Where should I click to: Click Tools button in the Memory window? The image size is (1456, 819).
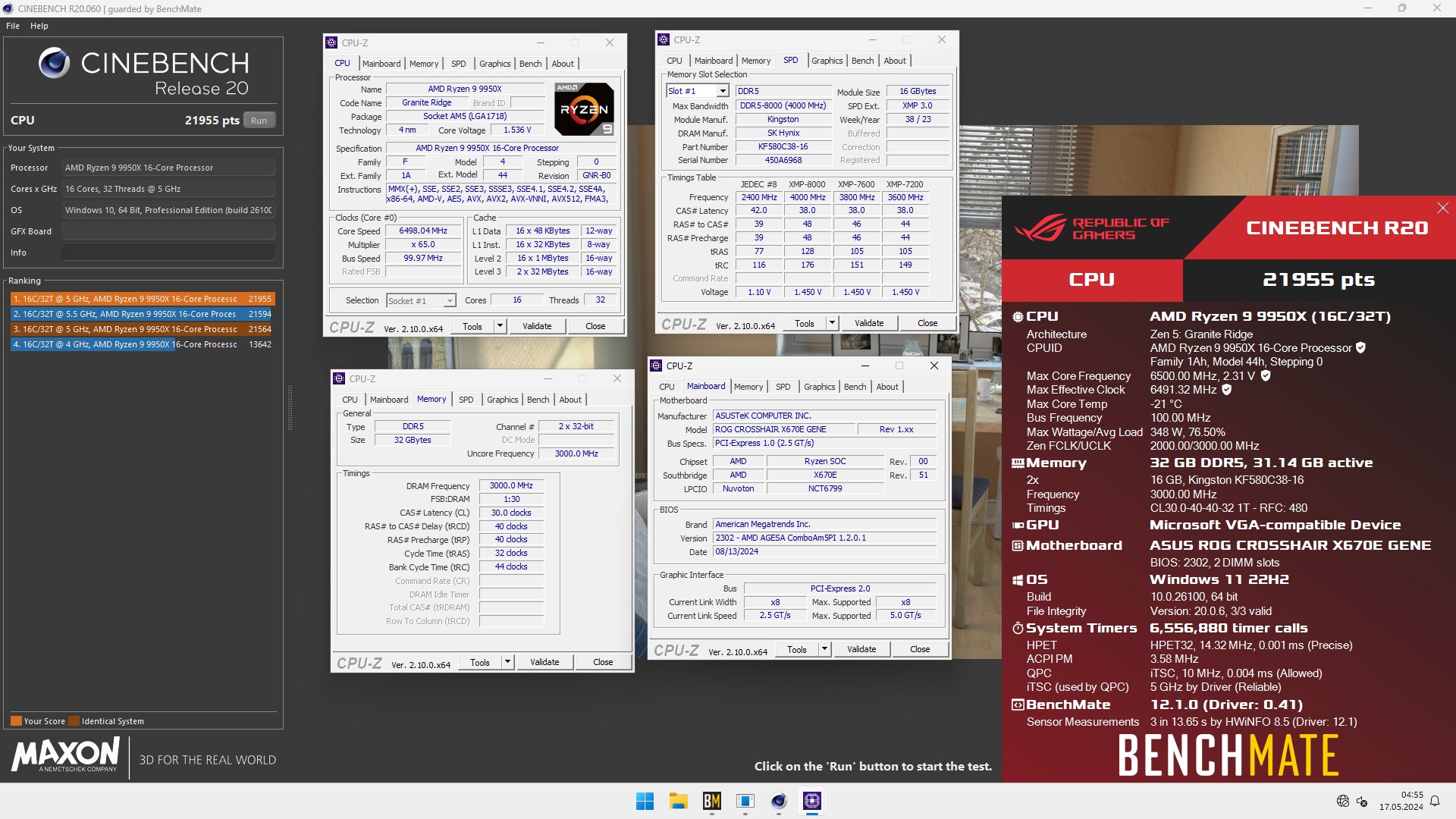480,662
